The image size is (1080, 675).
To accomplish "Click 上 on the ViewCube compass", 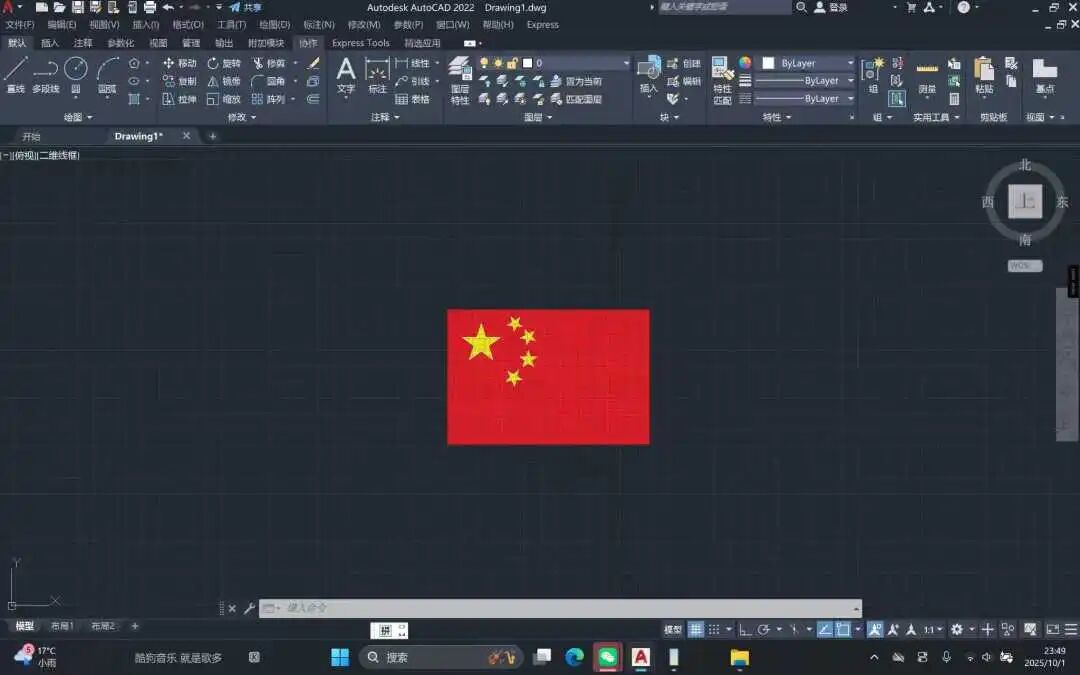I will [x=1025, y=200].
